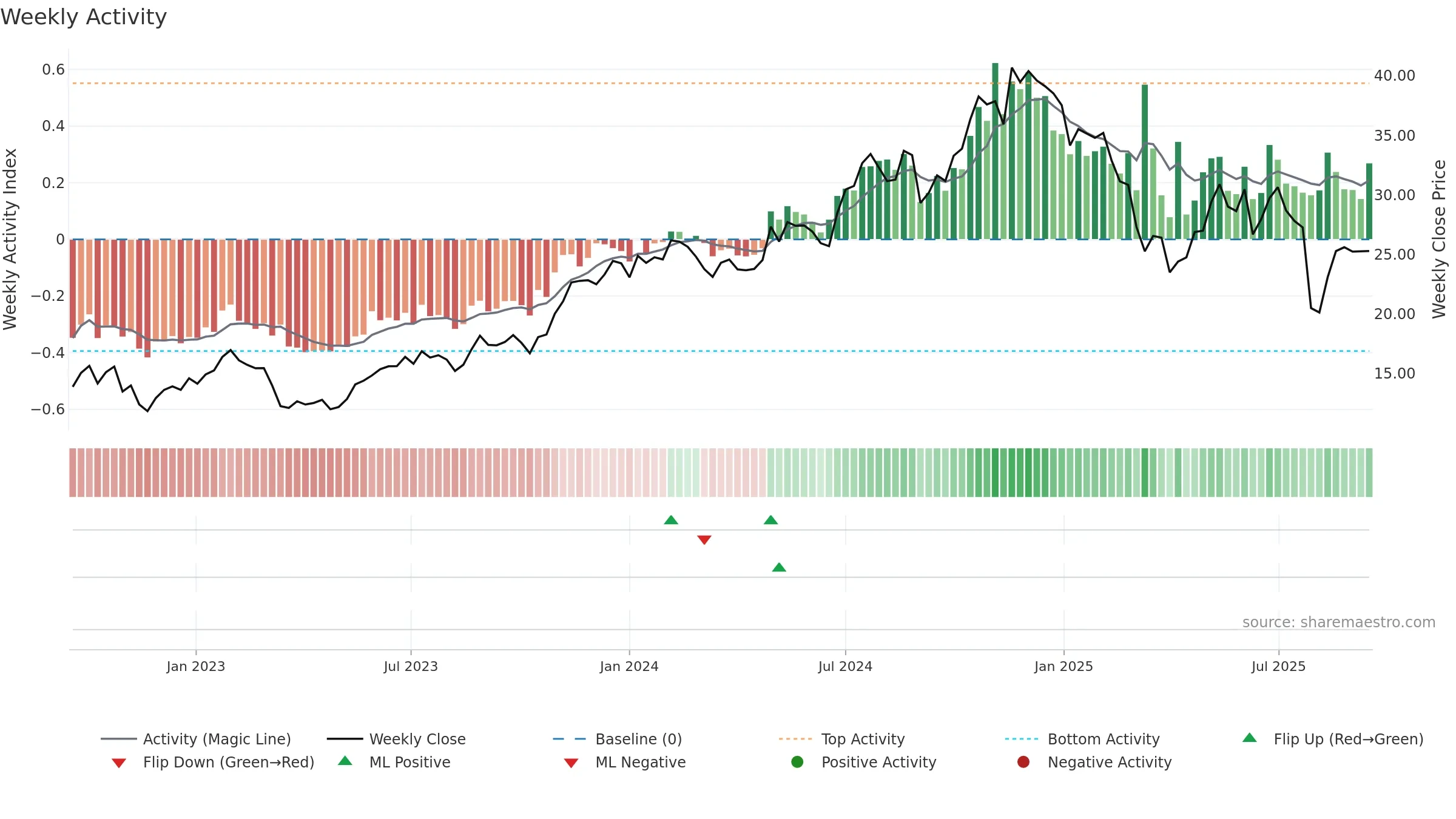The width and height of the screenshot is (1456, 819).
Task: Click the Weekly Activity chart title
Action: [84, 17]
